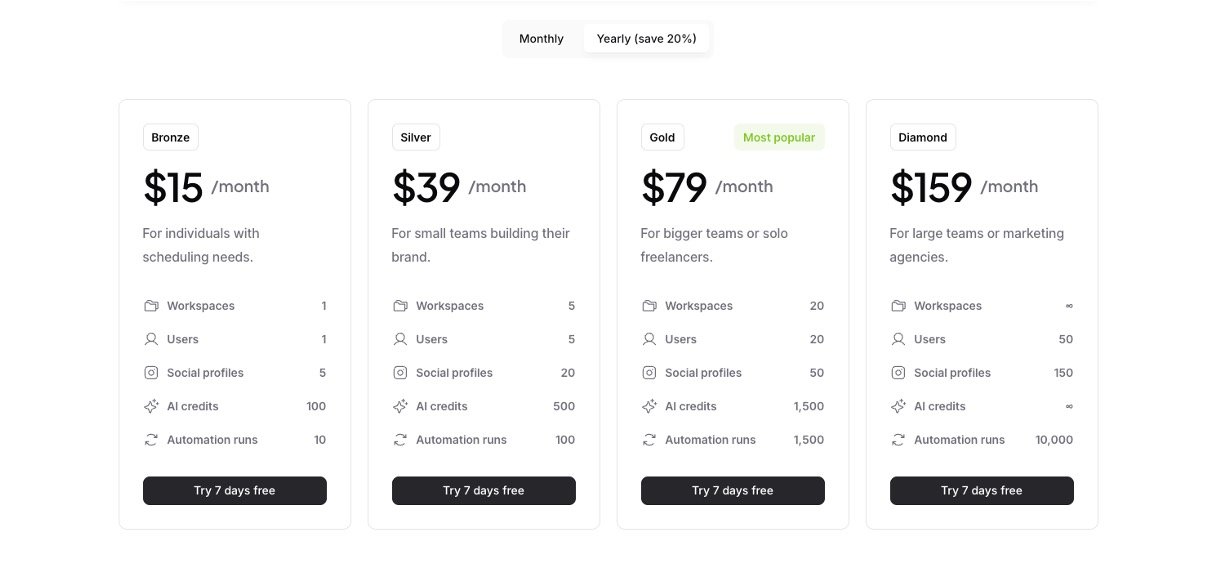Click the Workspaces folder icon in Diamond plan
This screenshot has height=568, width=1226.
[x=898, y=306]
